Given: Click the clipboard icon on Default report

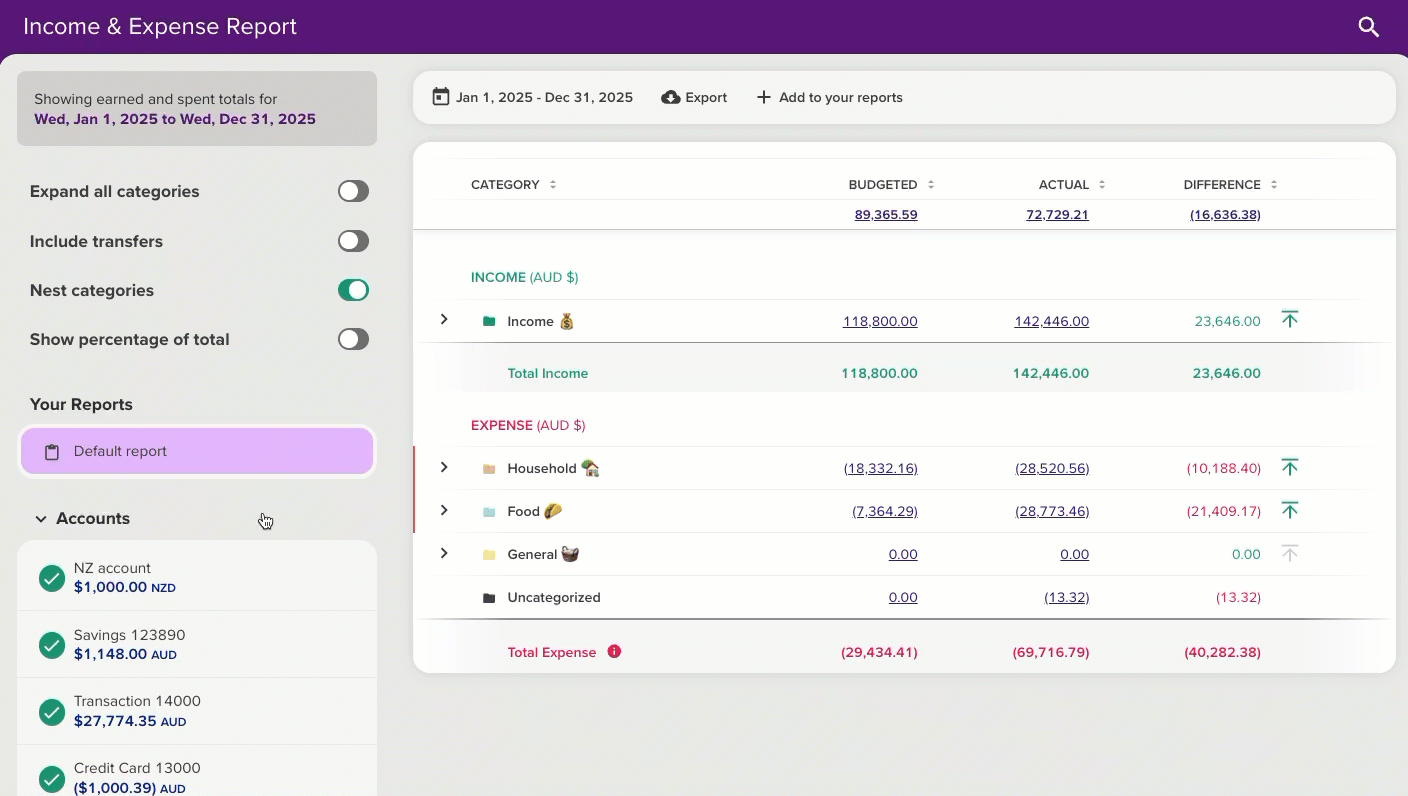Looking at the screenshot, I should tap(52, 452).
